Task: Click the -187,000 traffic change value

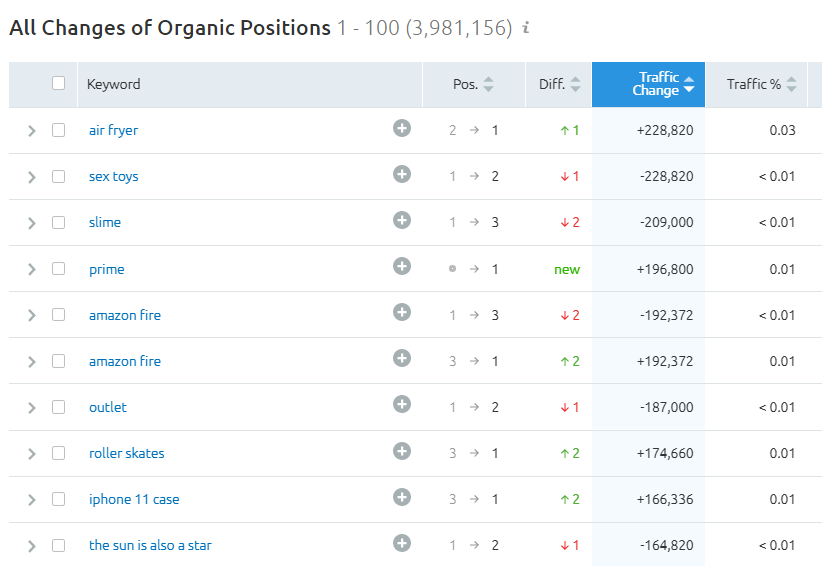Action: (x=666, y=407)
